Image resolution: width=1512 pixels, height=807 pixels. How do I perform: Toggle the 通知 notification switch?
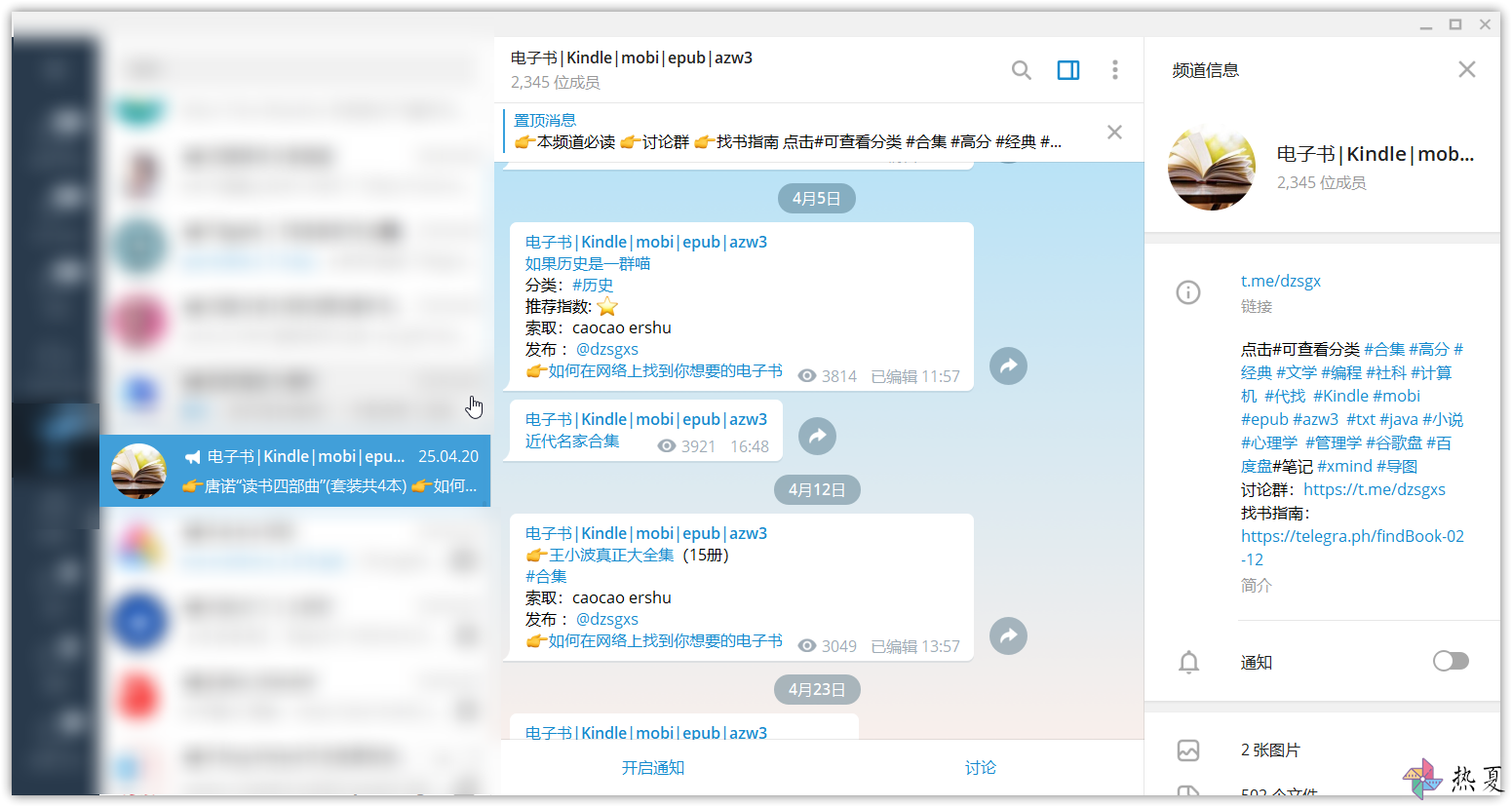click(1451, 662)
